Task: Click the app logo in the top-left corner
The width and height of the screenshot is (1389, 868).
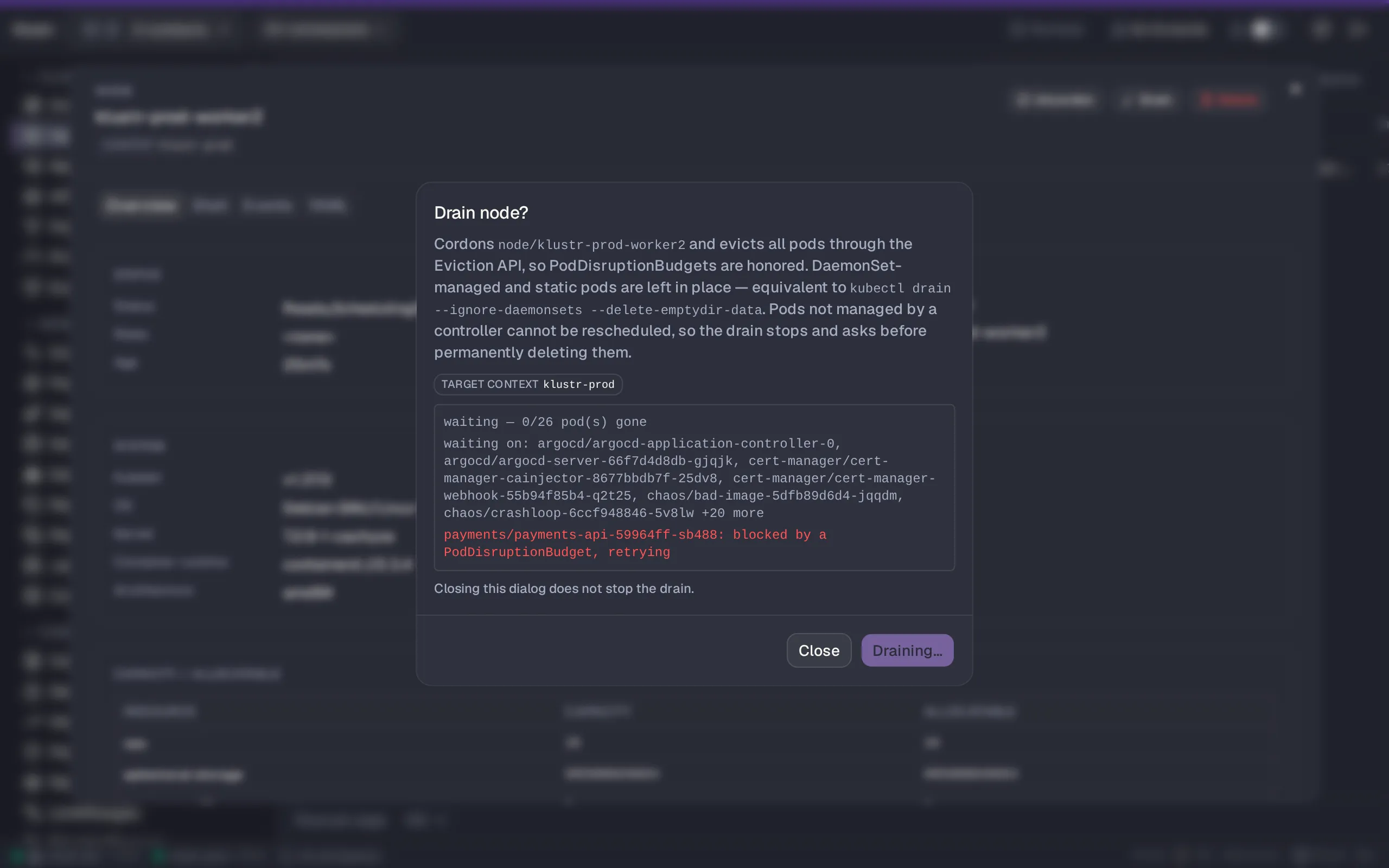Action: point(33,29)
